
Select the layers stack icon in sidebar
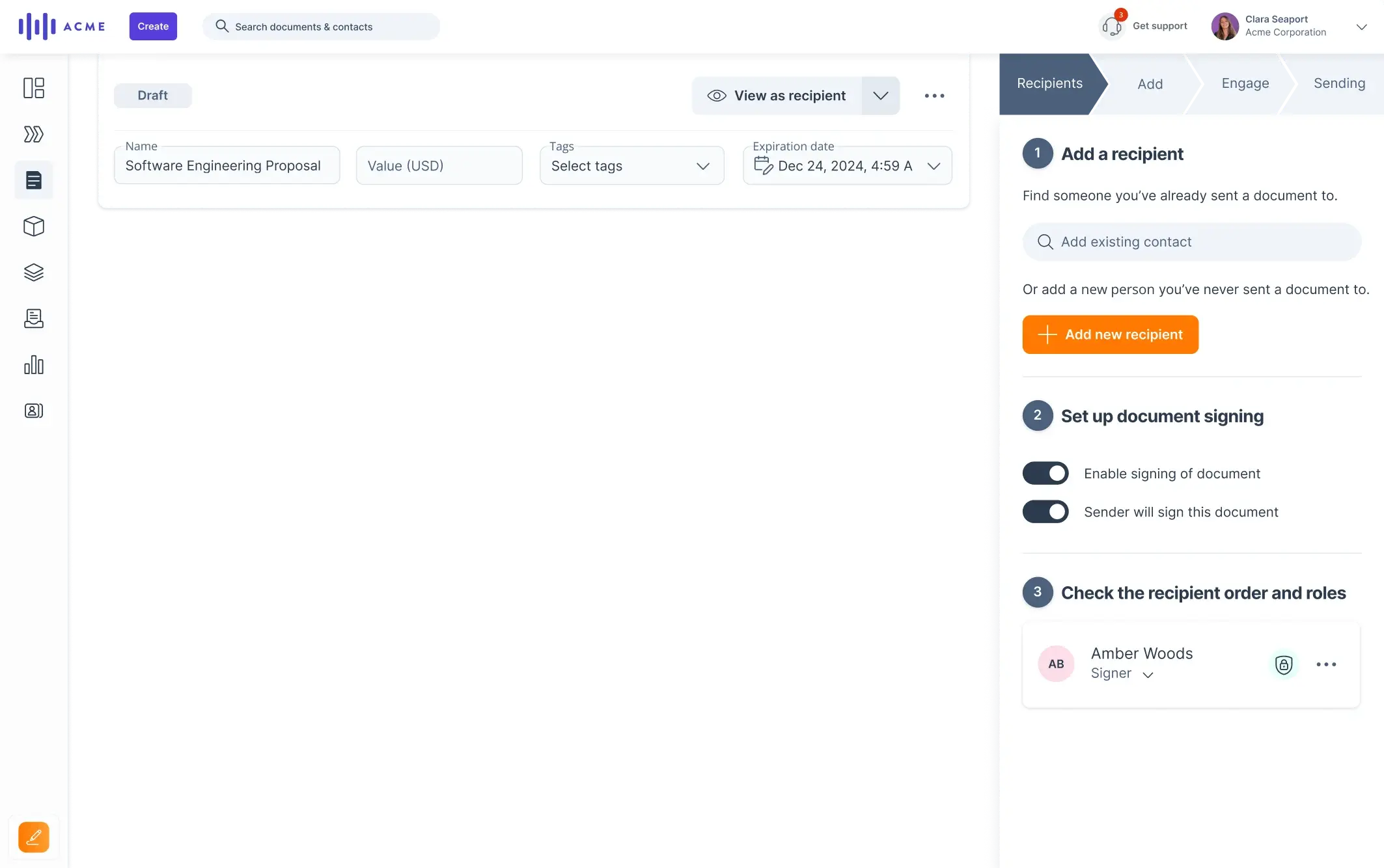pyautogui.click(x=33, y=272)
